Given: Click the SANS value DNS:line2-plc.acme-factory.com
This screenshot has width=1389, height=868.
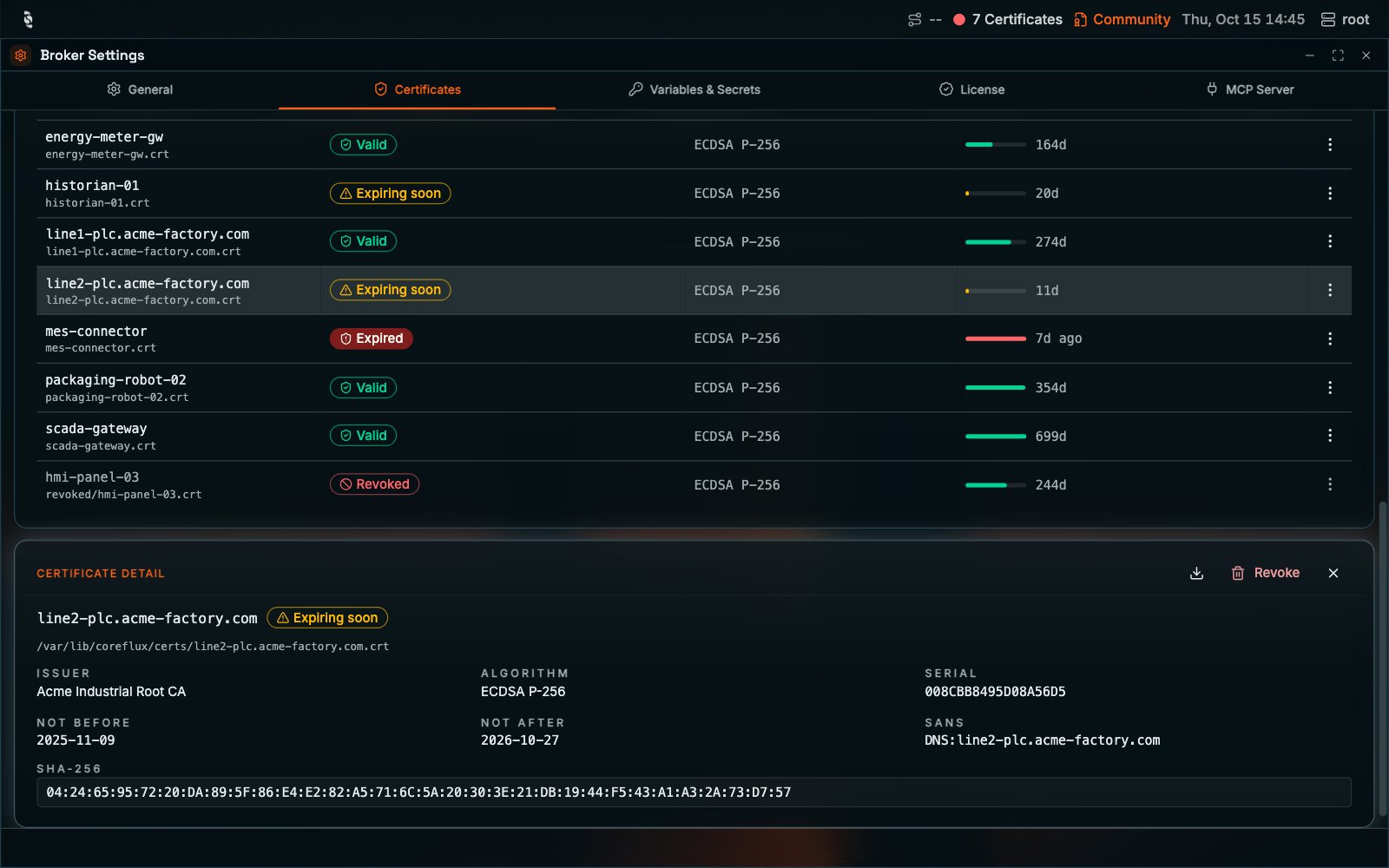Looking at the screenshot, I should [x=1042, y=740].
